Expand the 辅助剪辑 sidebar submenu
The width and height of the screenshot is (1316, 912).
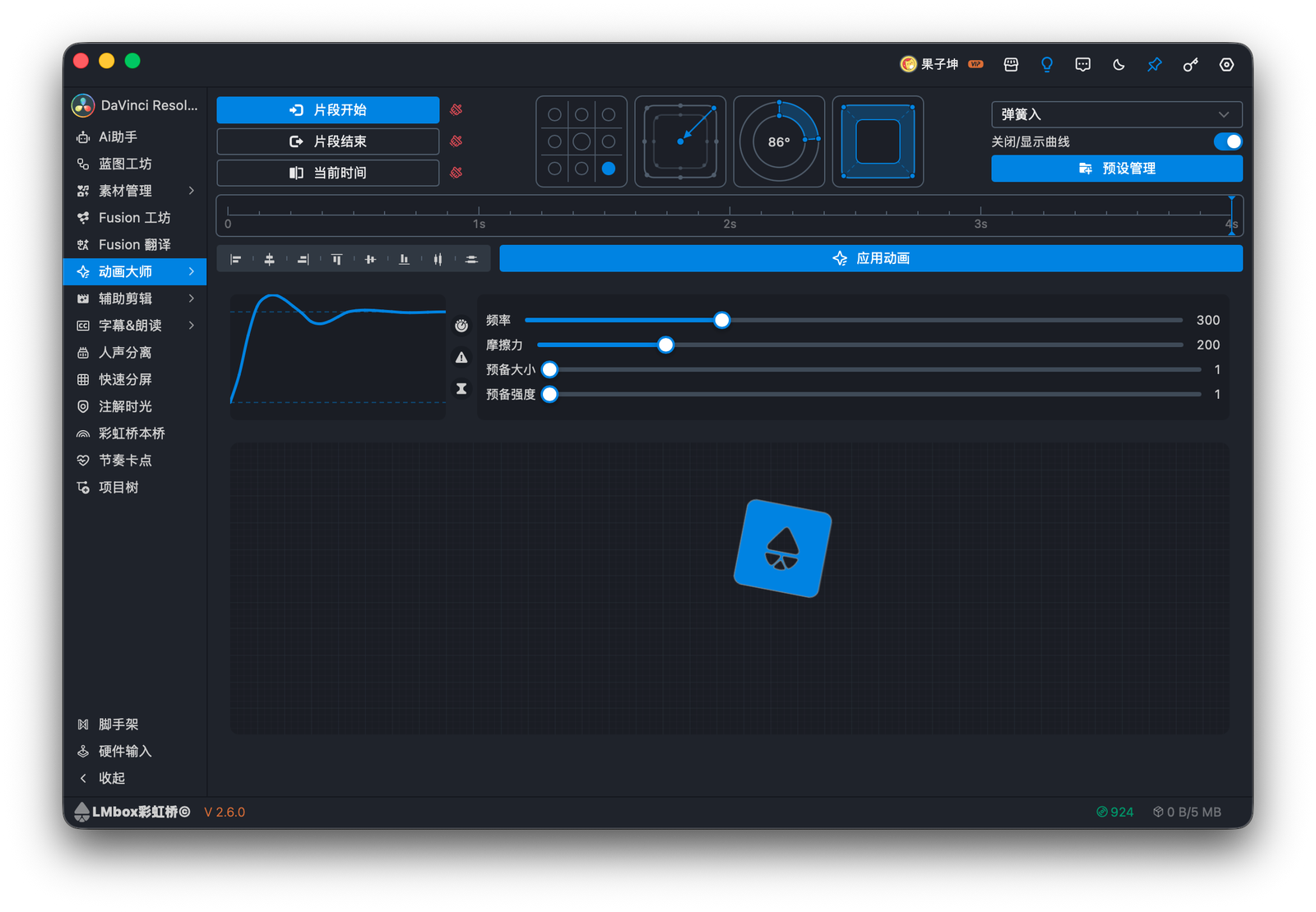[192, 299]
